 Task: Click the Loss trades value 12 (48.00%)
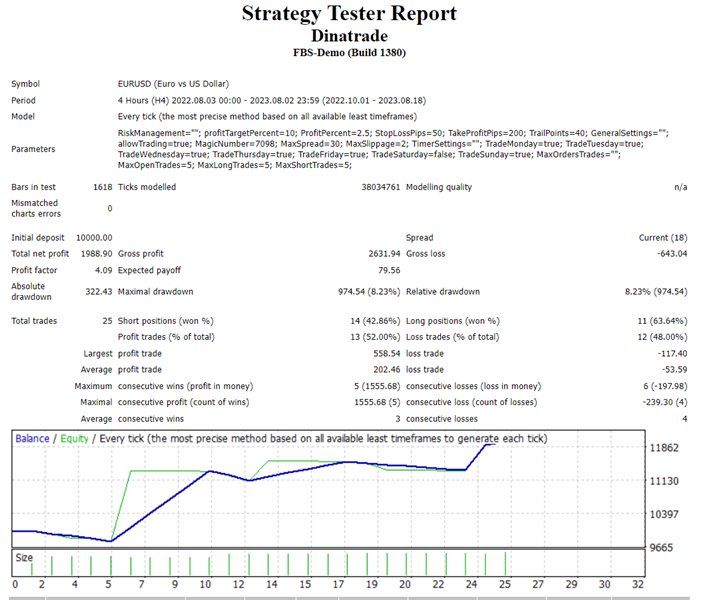point(662,337)
